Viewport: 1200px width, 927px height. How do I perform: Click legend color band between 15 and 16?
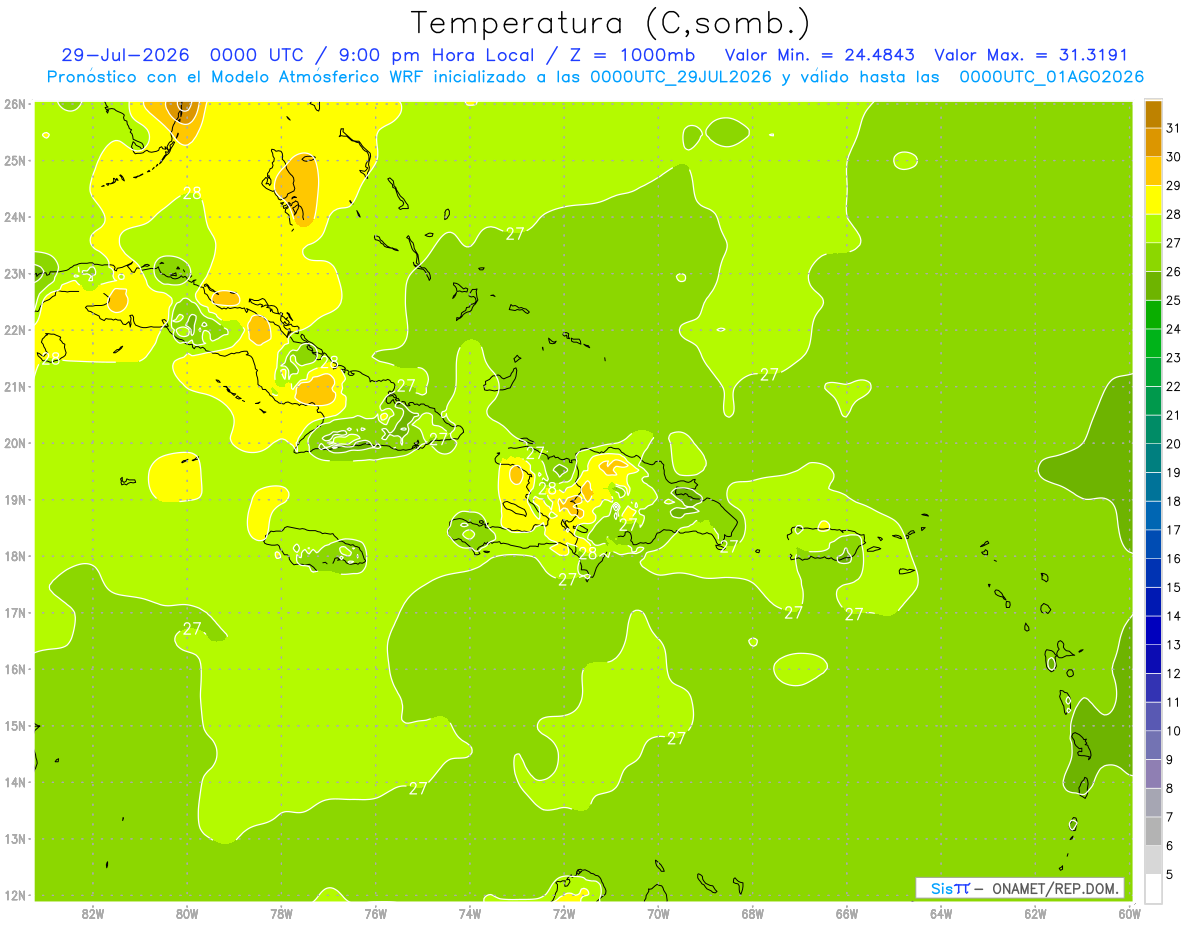pos(1153,572)
